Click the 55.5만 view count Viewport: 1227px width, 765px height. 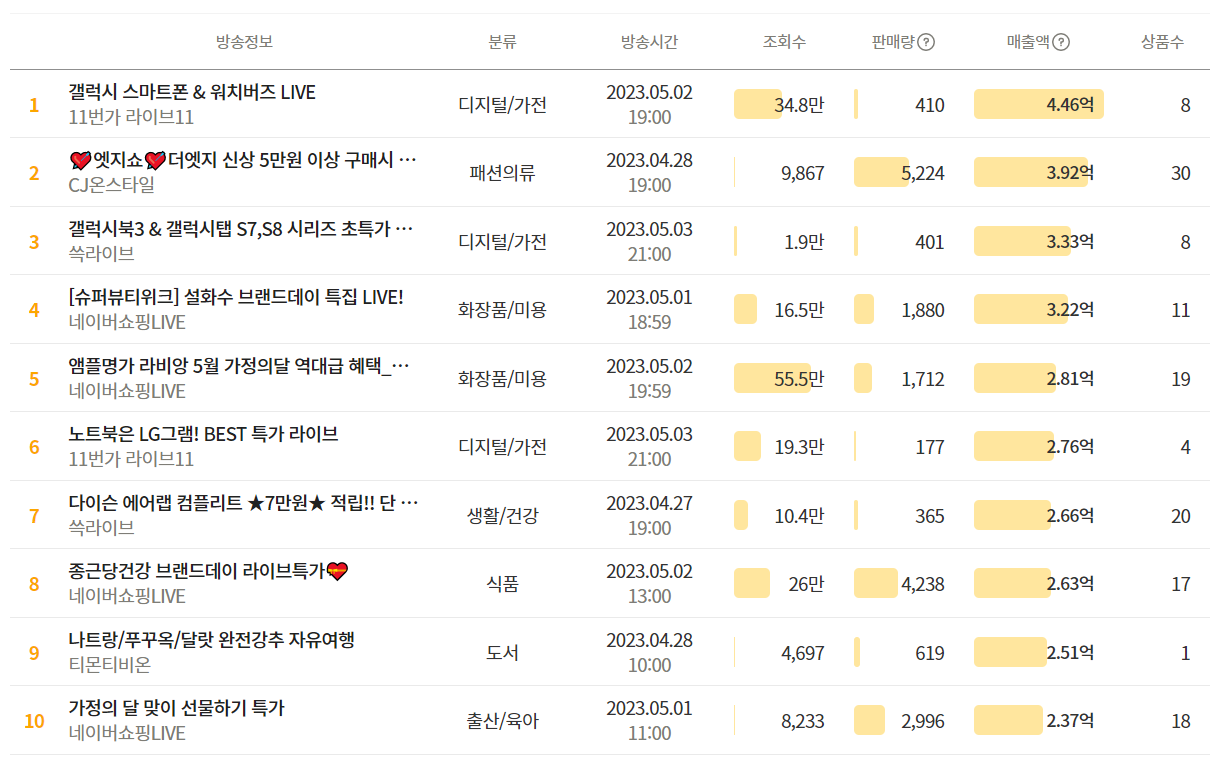799,379
